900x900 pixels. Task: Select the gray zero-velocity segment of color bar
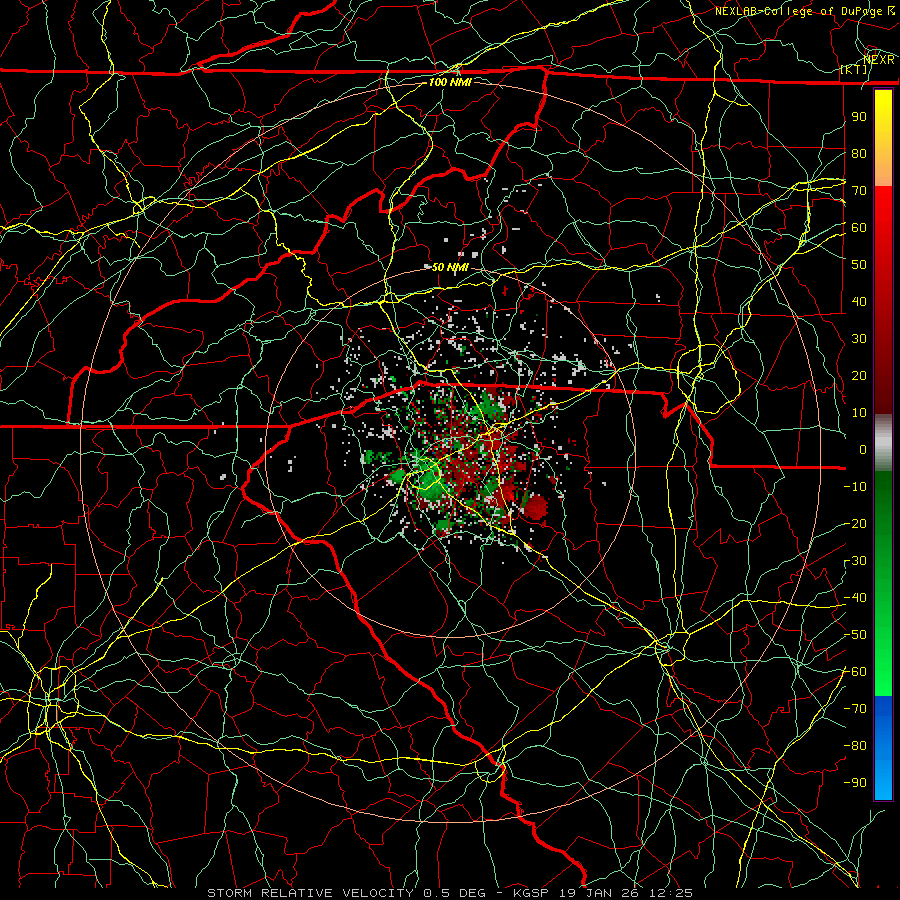pyautogui.click(x=883, y=443)
